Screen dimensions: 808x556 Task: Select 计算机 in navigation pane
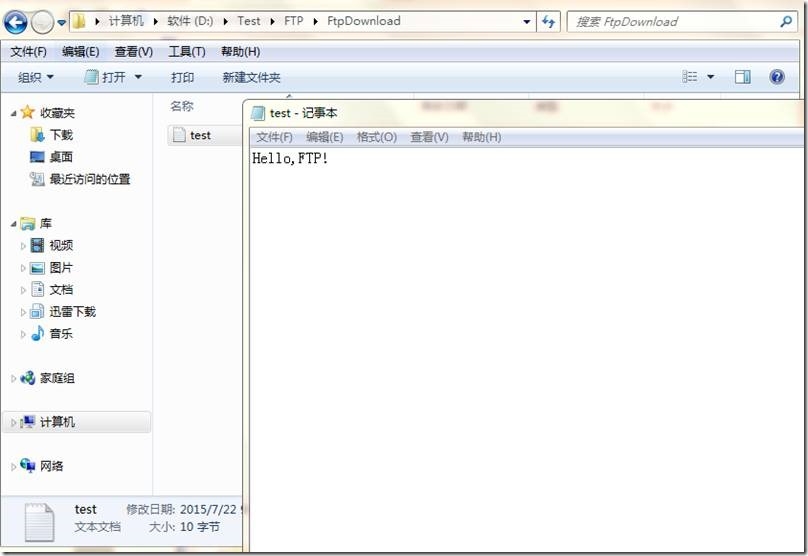tap(57, 422)
